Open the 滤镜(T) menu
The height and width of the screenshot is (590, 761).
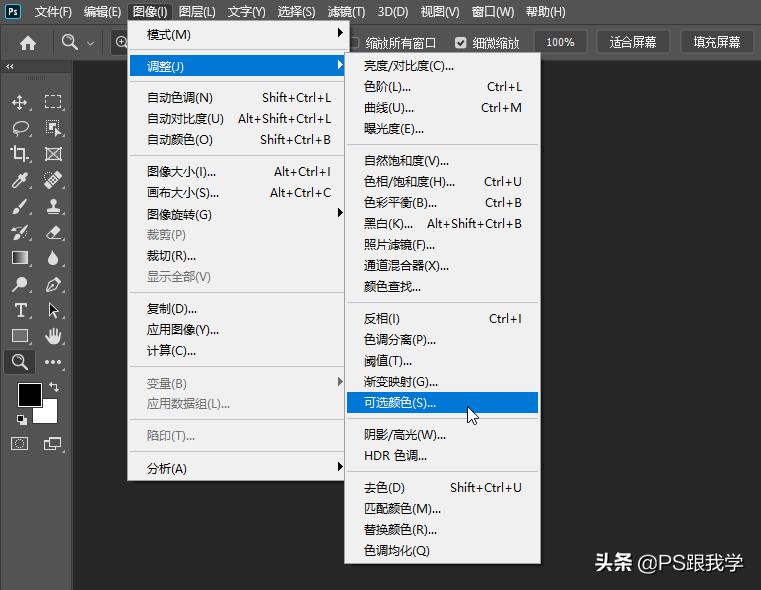[x=346, y=12]
